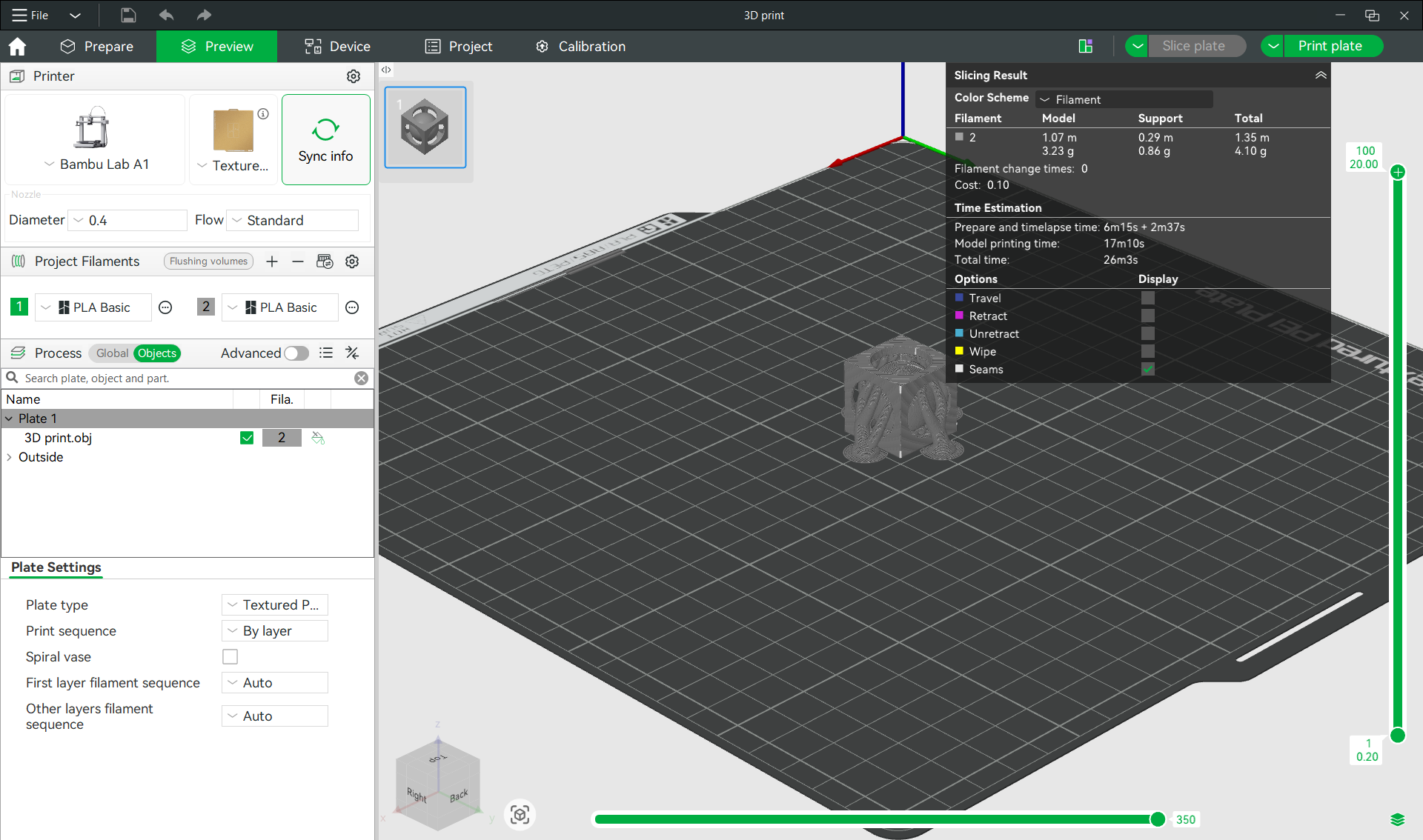The height and width of the screenshot is (840, 1423).
Task: Click the remove filament minus icon
Action: point(298,261)
